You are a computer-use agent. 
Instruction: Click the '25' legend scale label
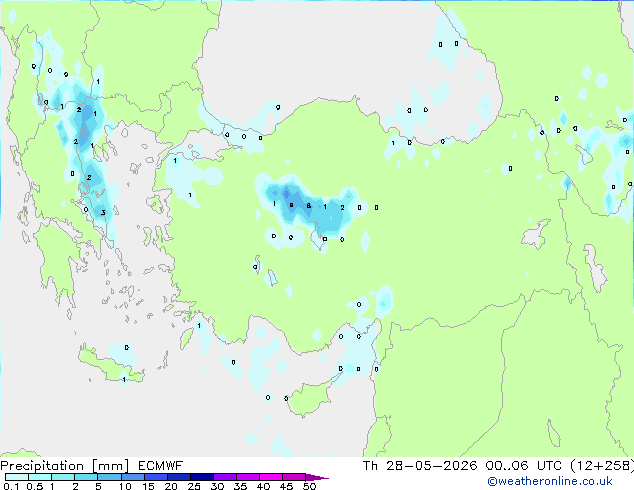[x=194, y=486]
